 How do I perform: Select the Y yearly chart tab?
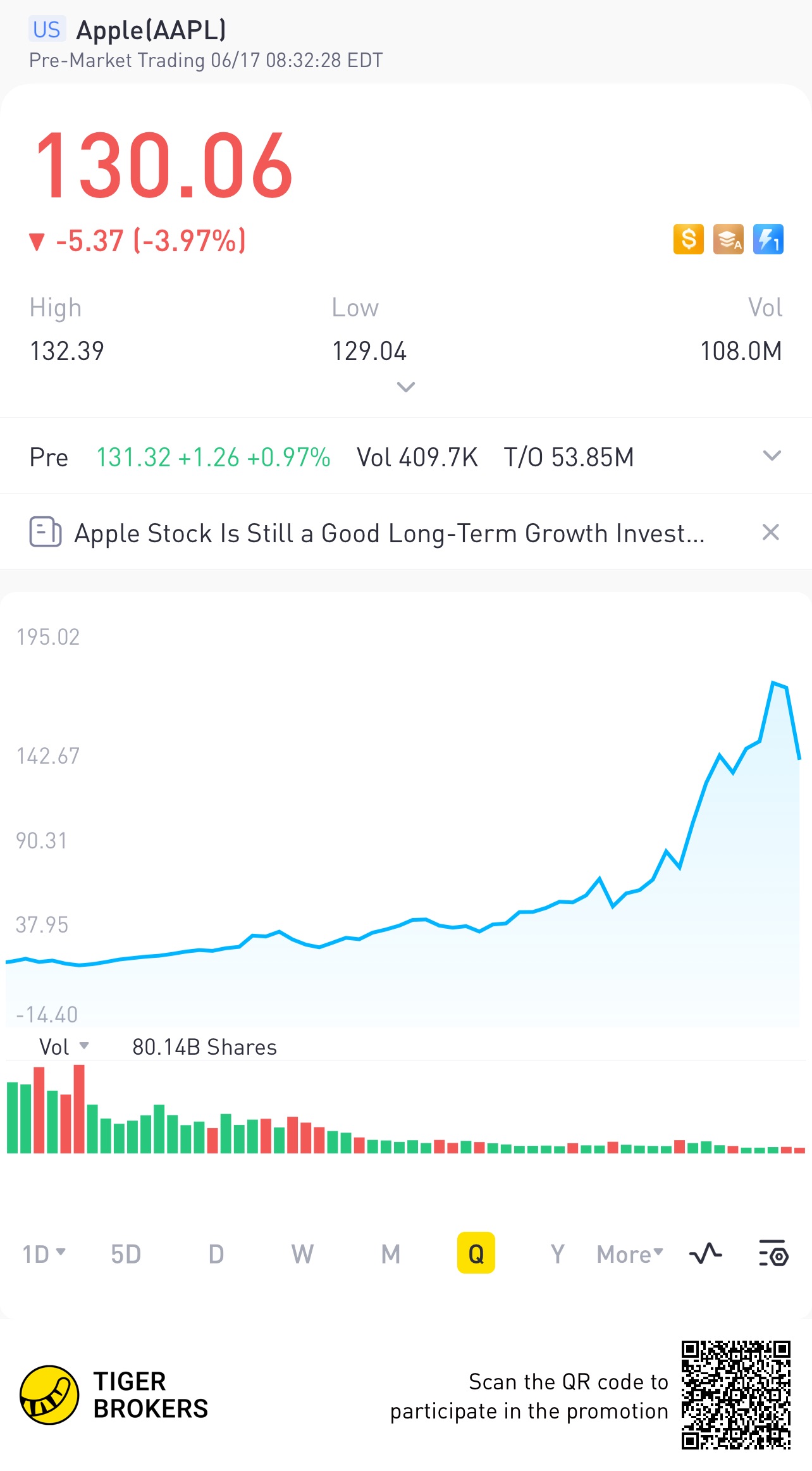[x=557, y=1254]
